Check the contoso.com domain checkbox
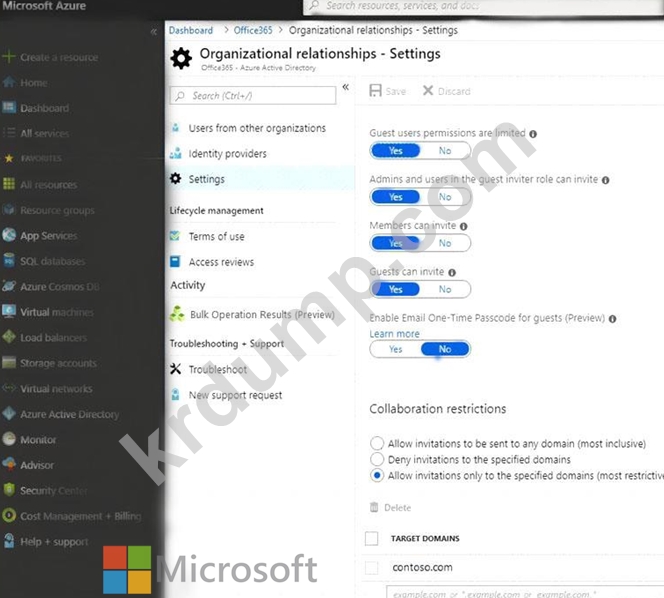The width and height of the screenshot is (664, 598). [x=372, y=567]
